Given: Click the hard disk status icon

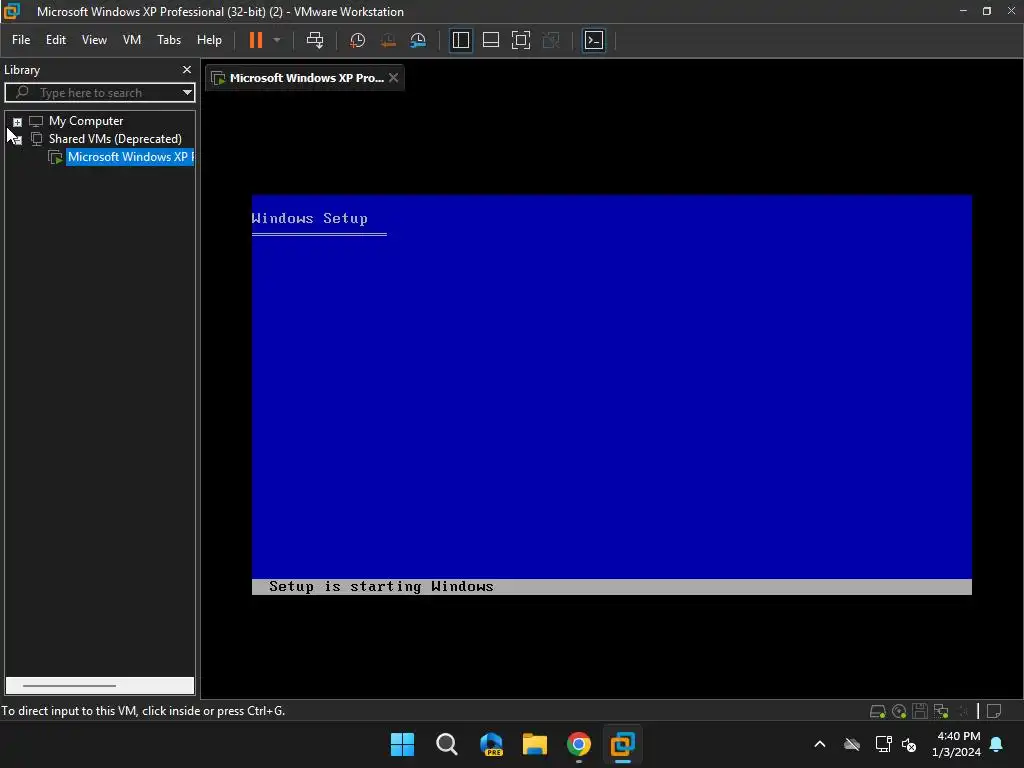Looking at the screenshot, I should 877,711.
